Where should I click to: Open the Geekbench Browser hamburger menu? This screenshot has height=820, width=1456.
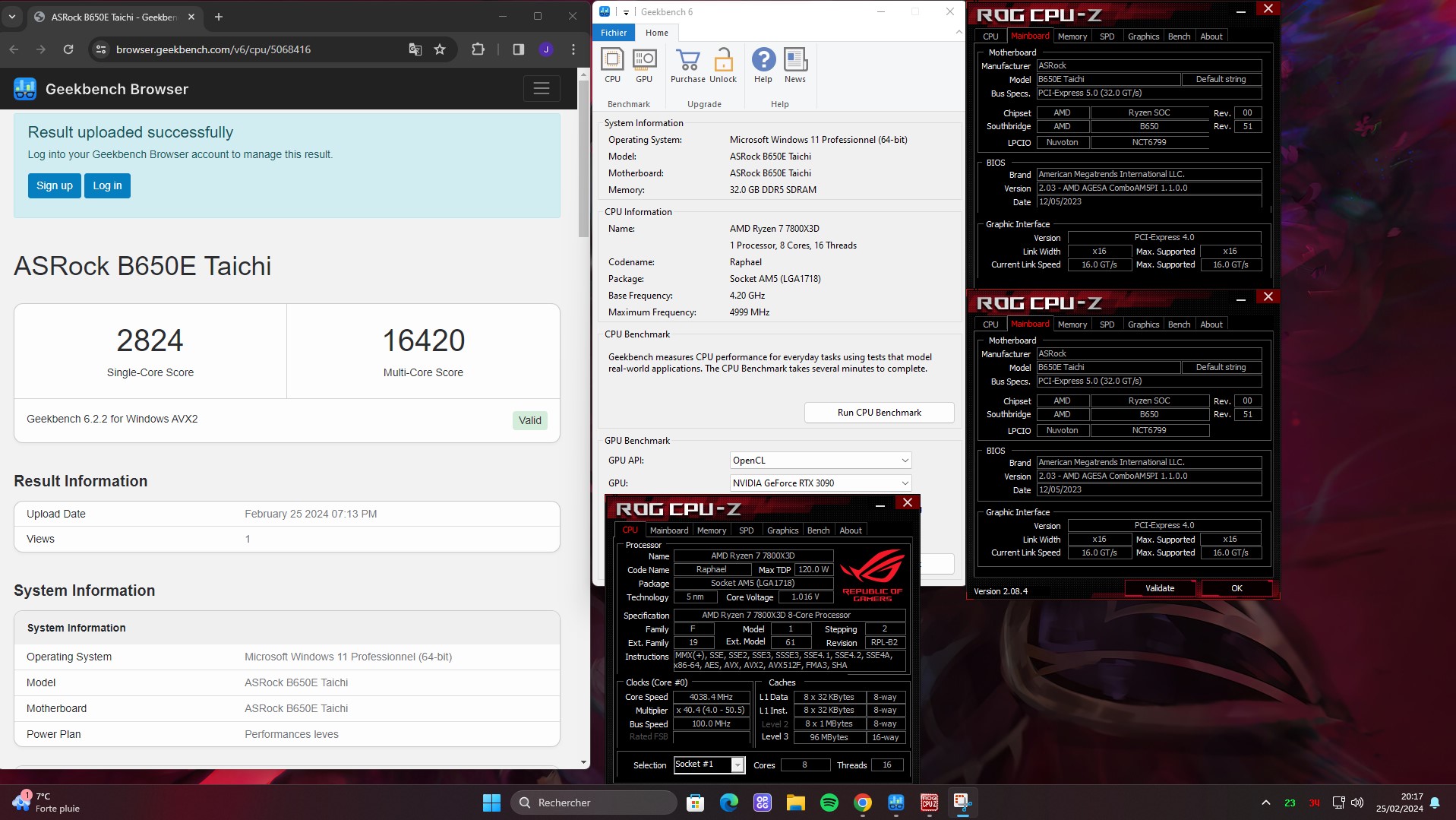pyautogui.click(x=542, y=89)
